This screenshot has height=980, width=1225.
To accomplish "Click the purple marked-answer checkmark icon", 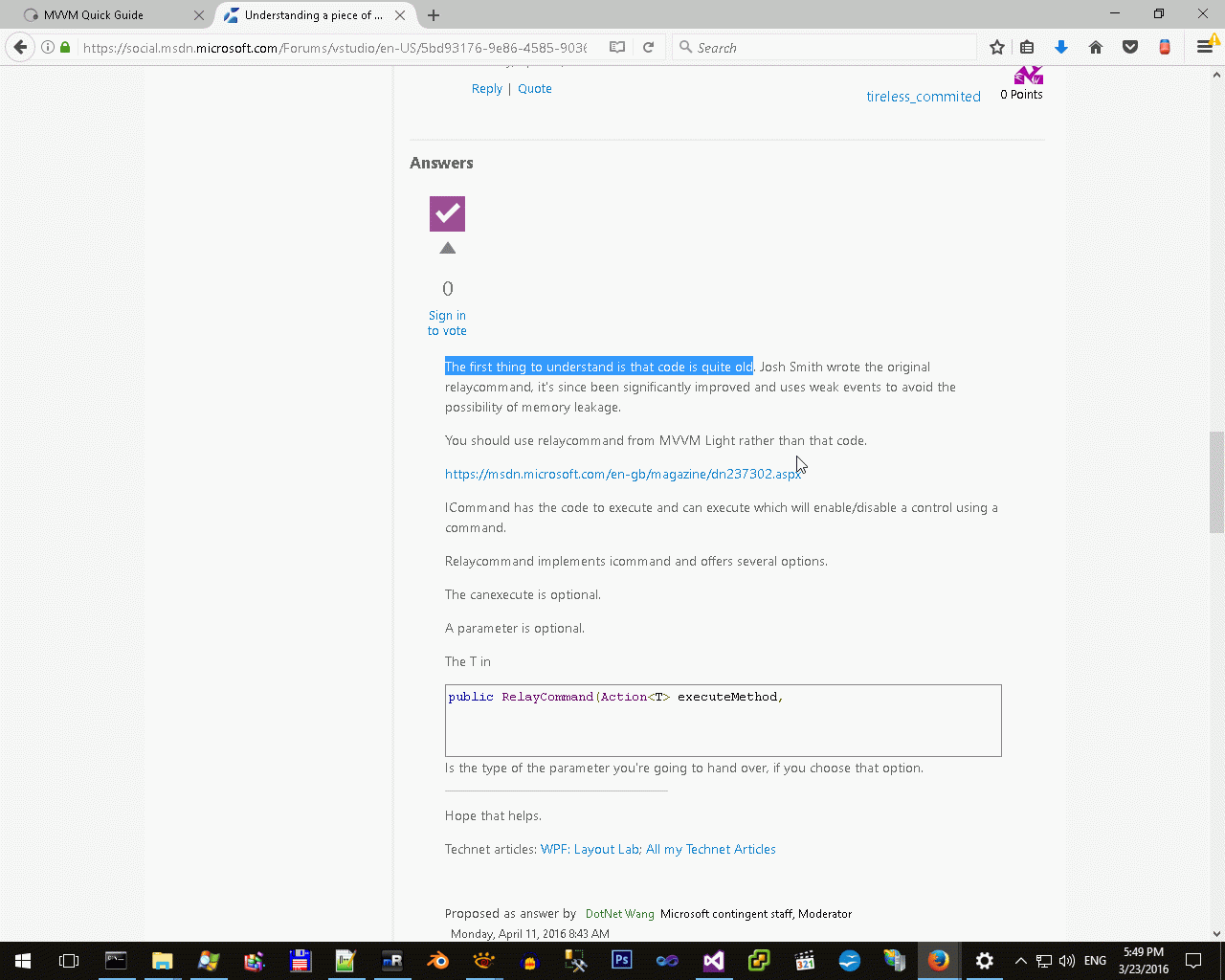I will [x=447, y=213].
